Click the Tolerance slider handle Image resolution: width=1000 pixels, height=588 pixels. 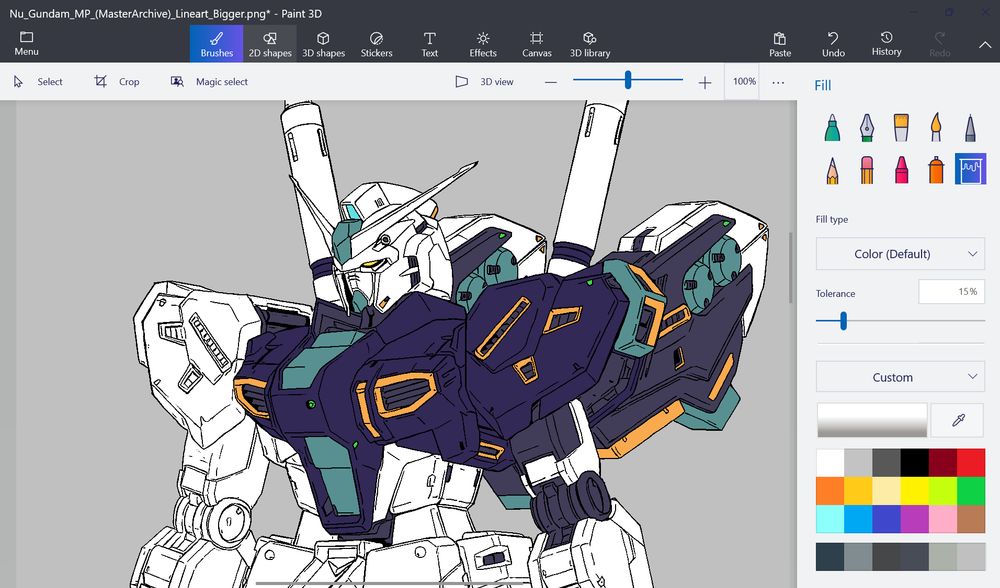point(843,320)
